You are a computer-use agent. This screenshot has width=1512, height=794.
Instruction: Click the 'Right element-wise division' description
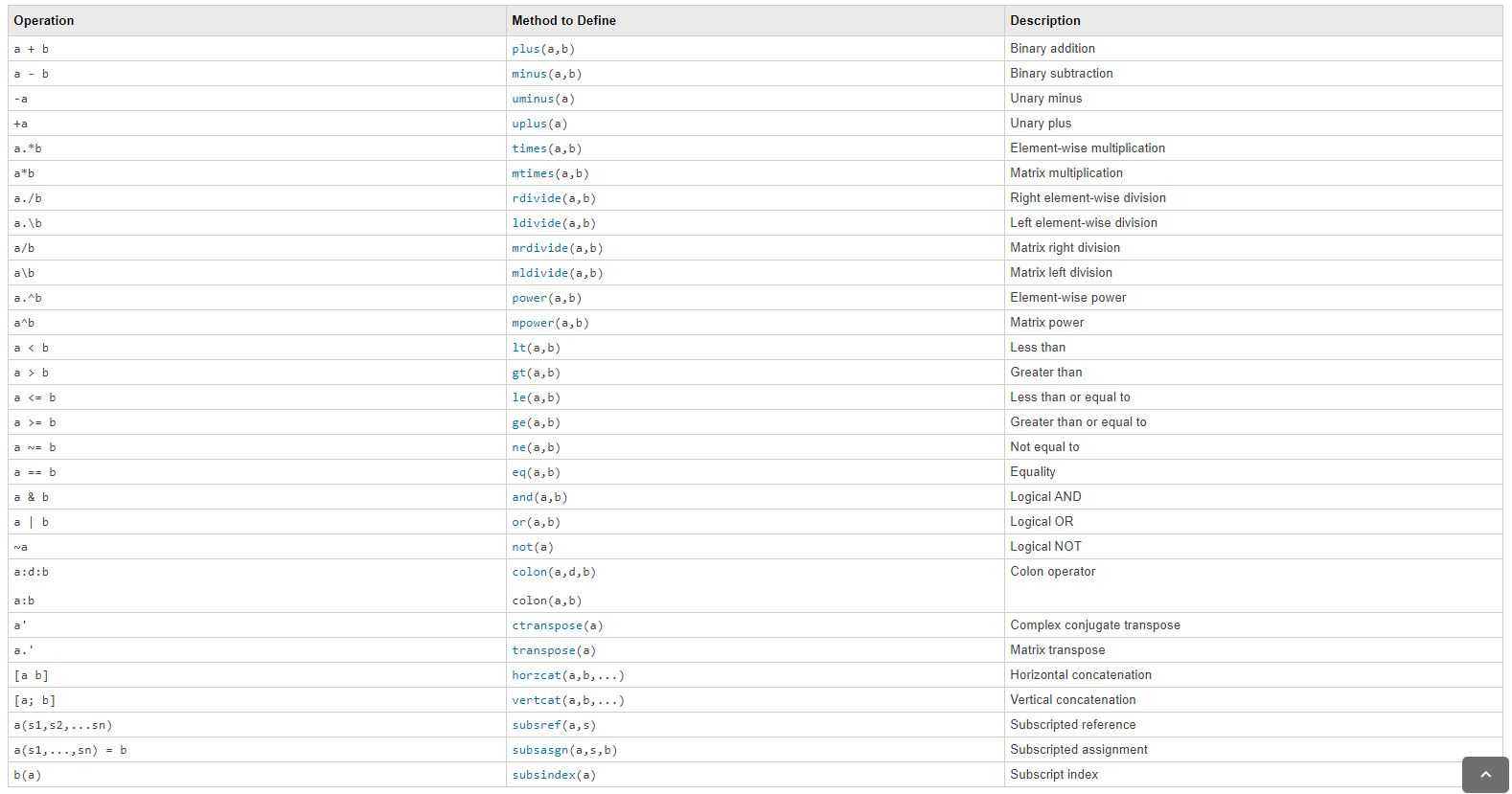coord(1088,197)
